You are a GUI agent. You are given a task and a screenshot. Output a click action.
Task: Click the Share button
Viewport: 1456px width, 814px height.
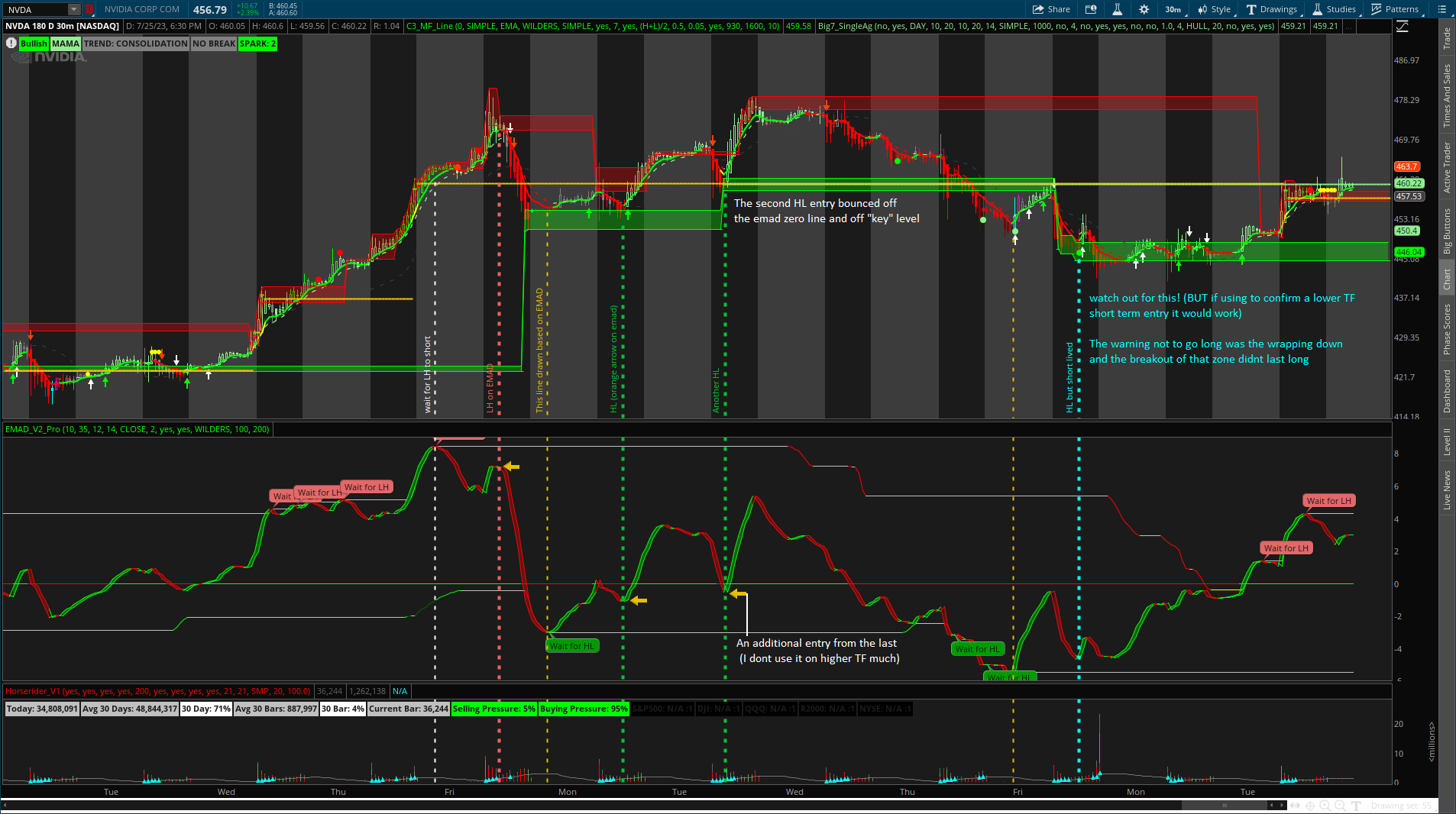pyautogui.click(x=1051, y=9)
